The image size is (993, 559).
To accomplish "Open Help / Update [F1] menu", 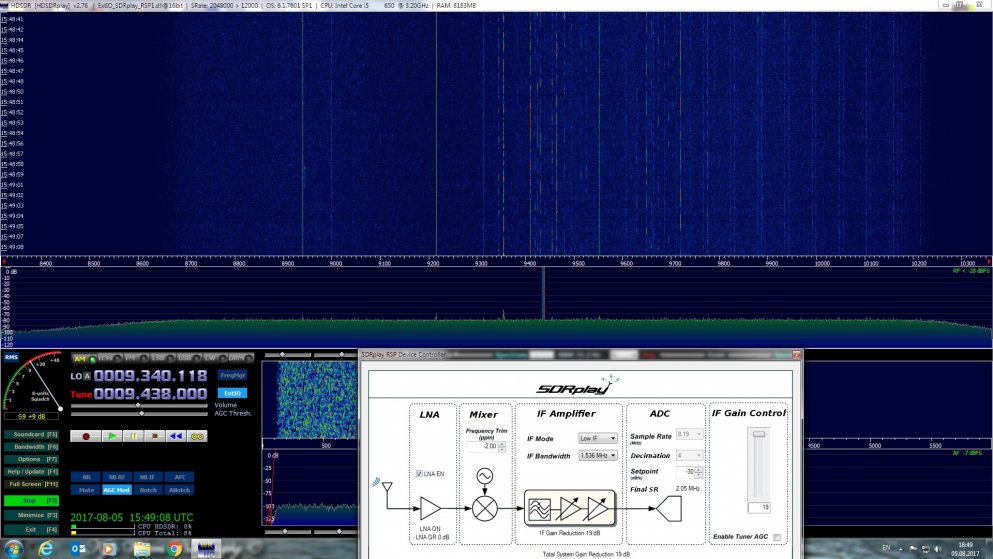I will pos(32,472).
